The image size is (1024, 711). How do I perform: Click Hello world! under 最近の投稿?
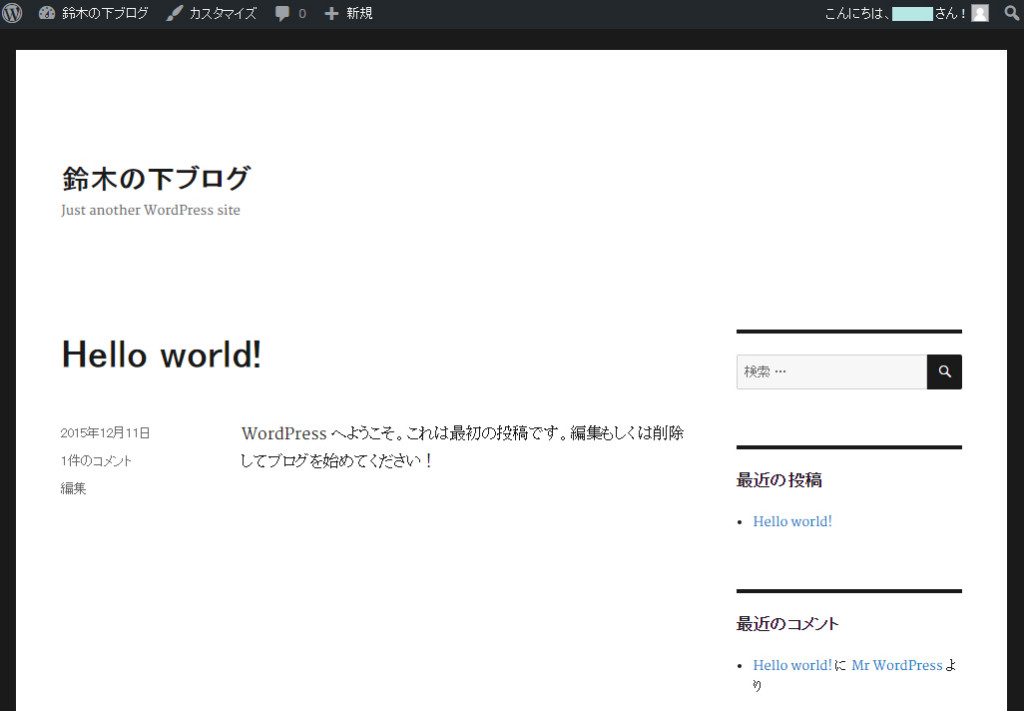[x=792, y=521]
